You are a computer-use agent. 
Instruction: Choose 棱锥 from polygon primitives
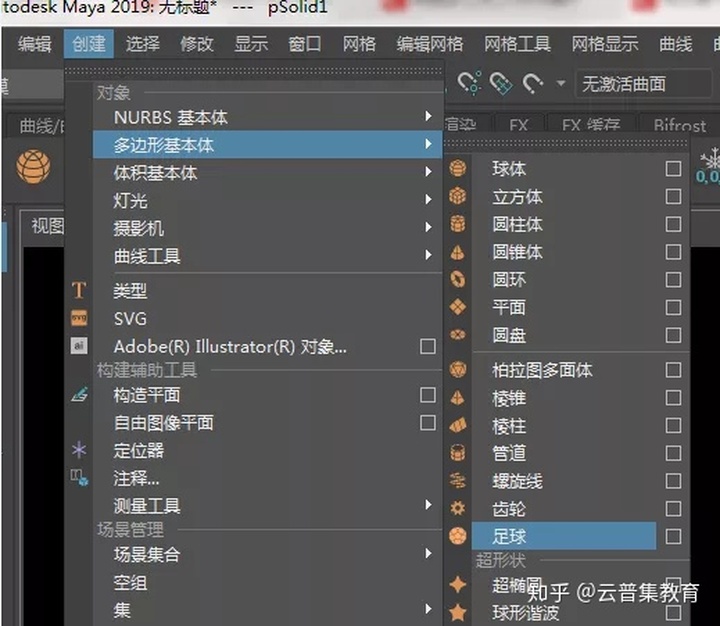coord(509,398)
